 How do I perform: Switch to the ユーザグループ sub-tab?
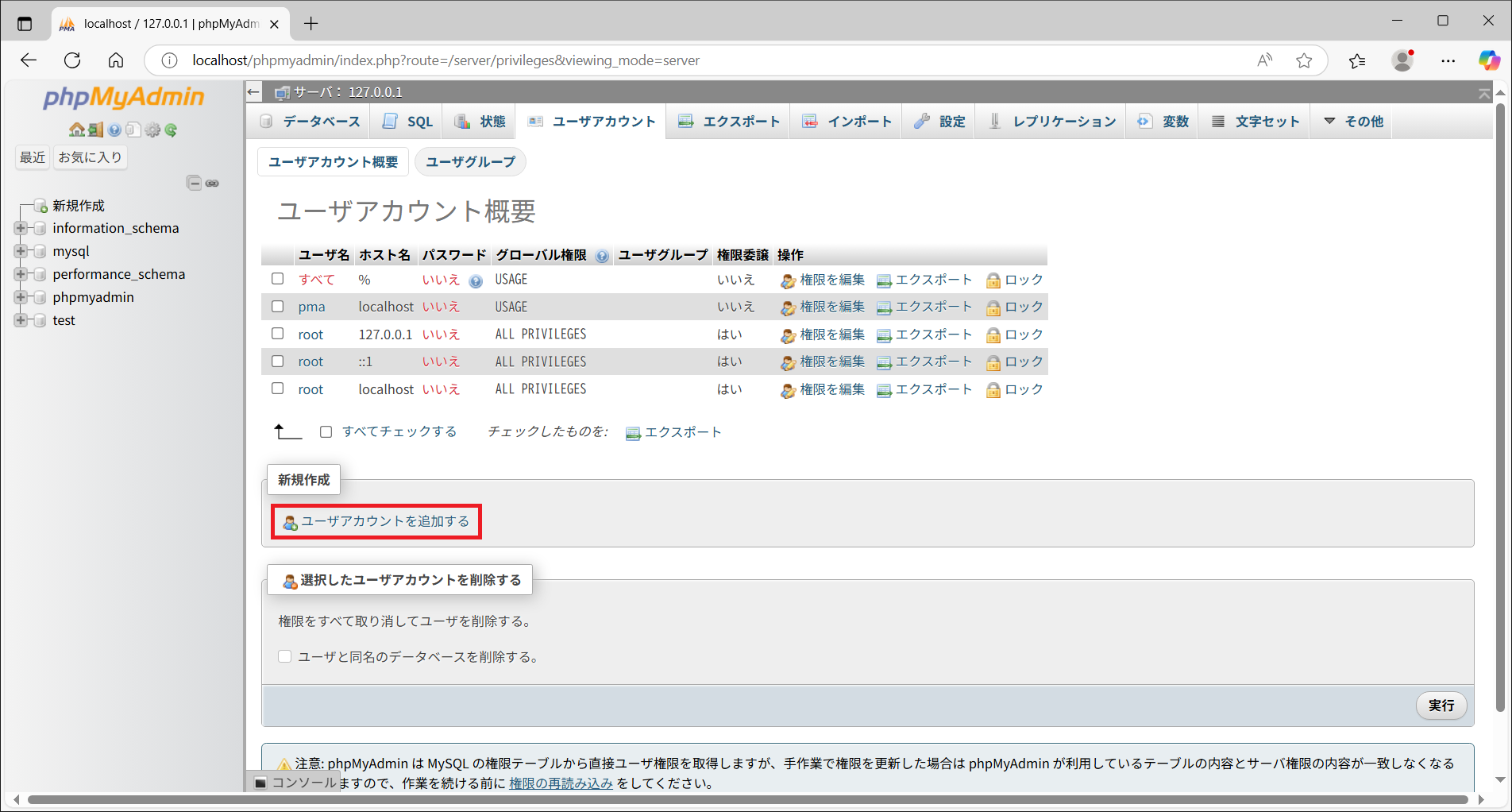(x=470, y=162)
